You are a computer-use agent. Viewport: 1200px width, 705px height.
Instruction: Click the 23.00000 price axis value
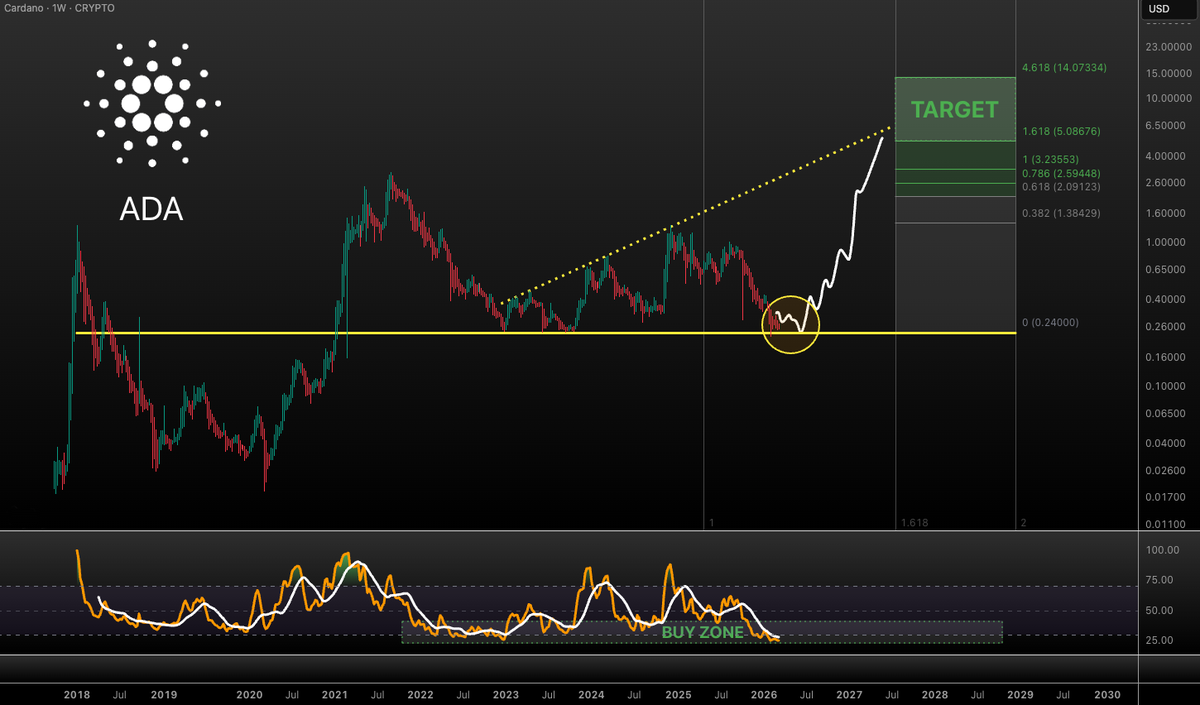[1170, 47]
